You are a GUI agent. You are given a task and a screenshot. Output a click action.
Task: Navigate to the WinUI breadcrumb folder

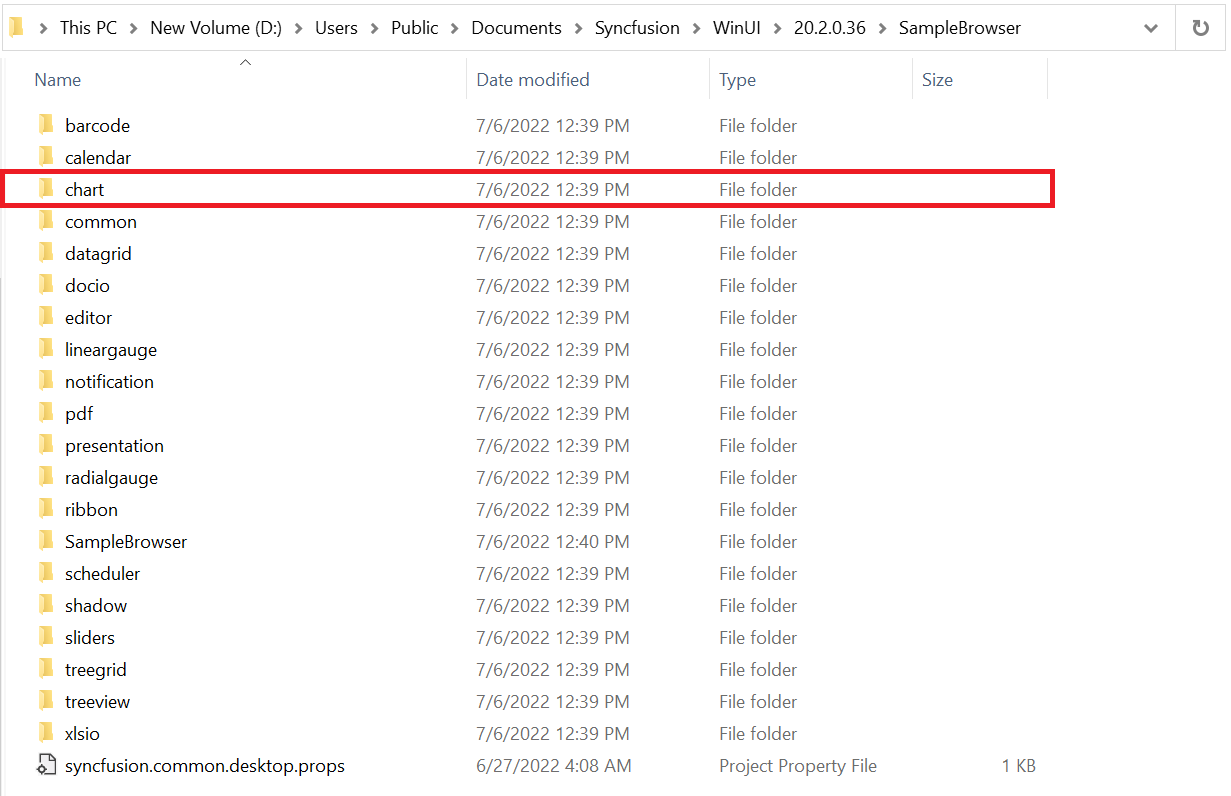pyautogui.click(x=737, y=28)
